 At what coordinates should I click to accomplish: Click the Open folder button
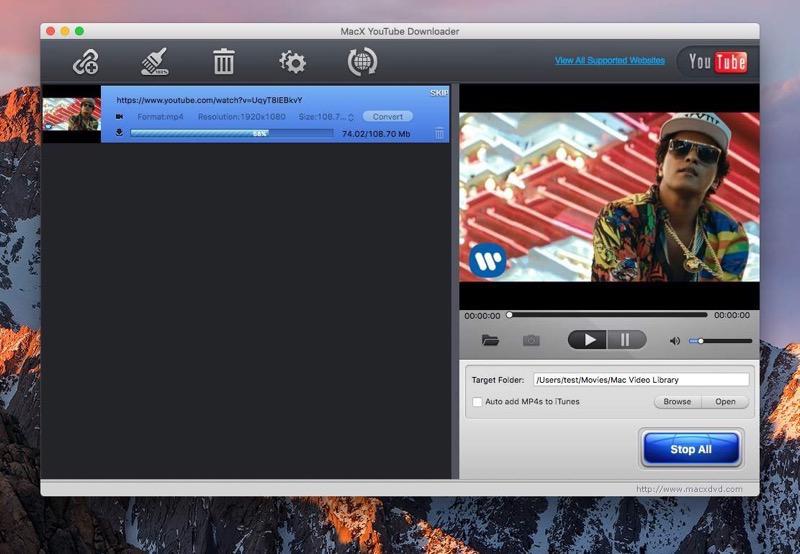[x=725, y=401]
